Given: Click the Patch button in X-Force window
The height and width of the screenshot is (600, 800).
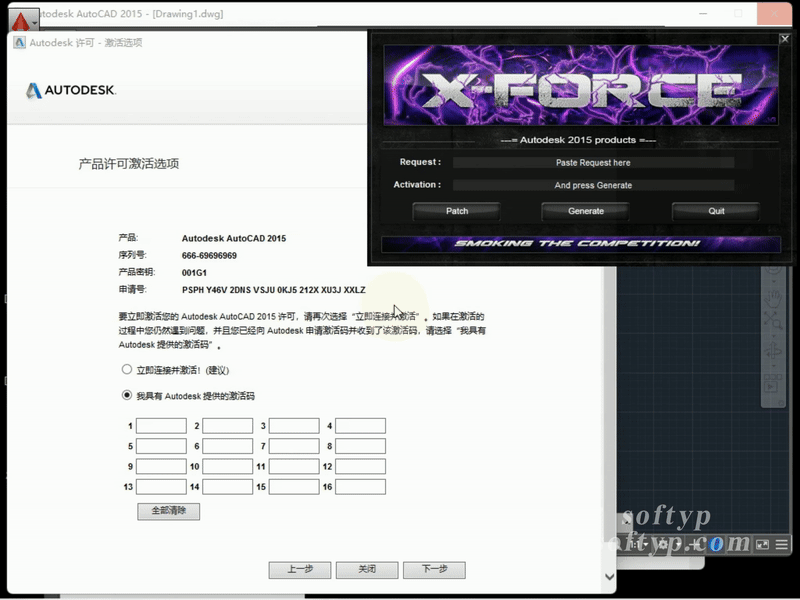Looking at the screenshot, I should (457, 211).
